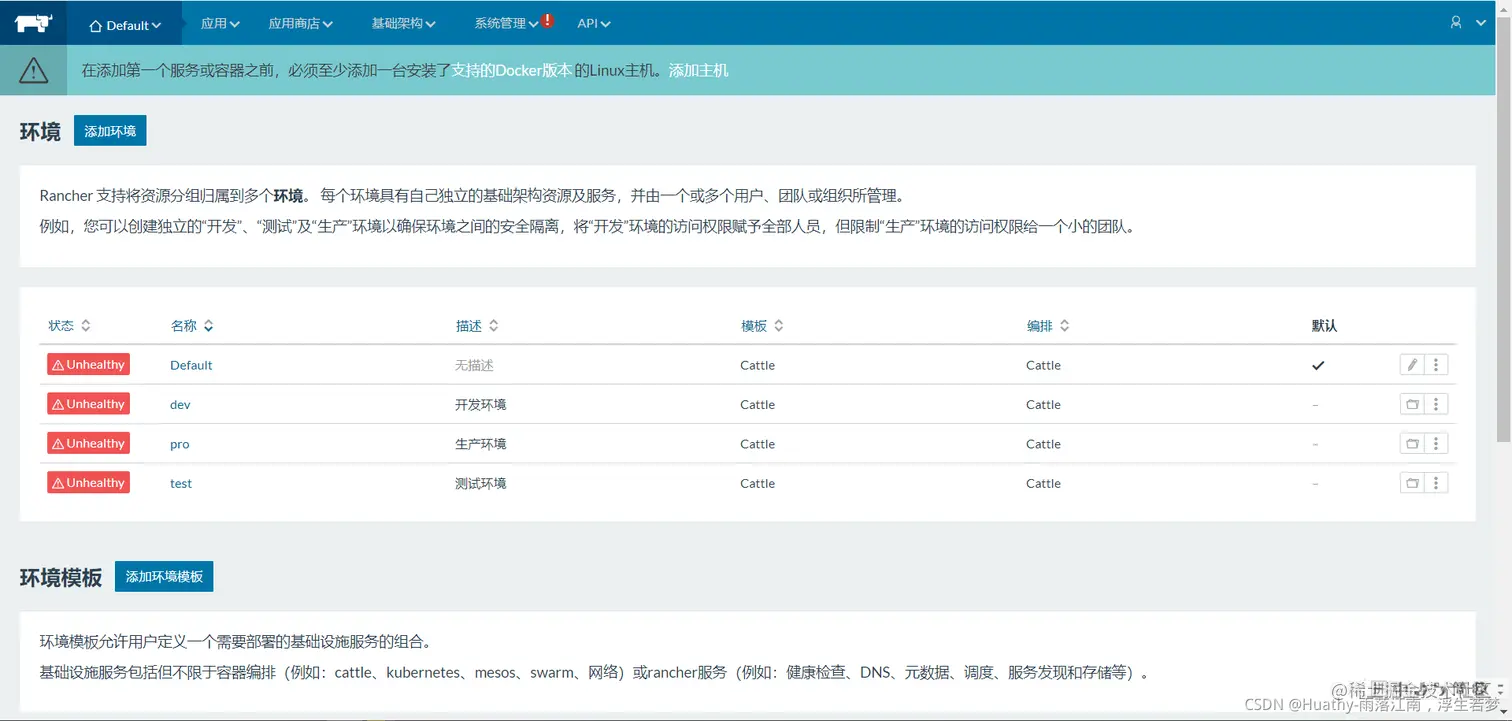Sort table by 编排 column
Image resolution: width=1512 pixels, height=721 pixels.
(x=1048, y=326)
